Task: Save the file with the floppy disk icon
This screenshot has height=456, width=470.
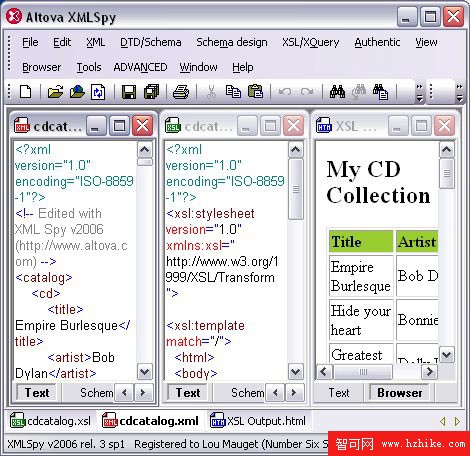Action: click(129, 92)
